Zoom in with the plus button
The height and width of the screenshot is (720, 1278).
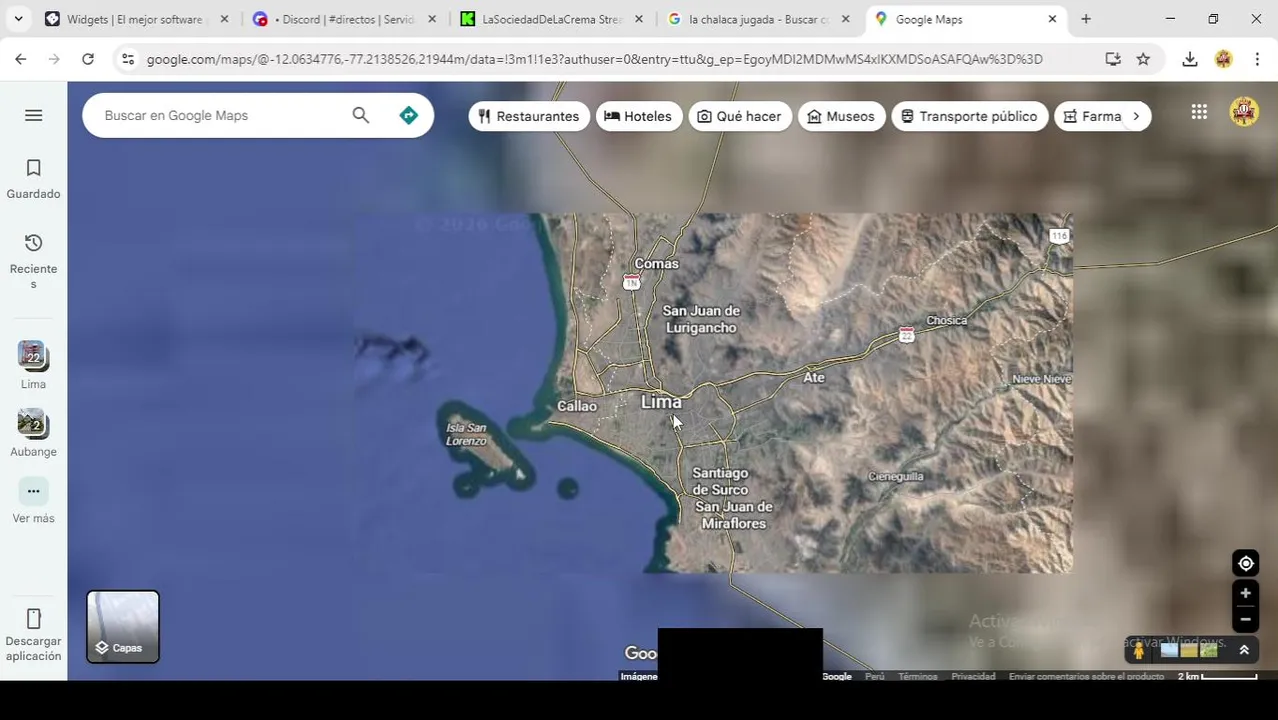(1245, 593)
